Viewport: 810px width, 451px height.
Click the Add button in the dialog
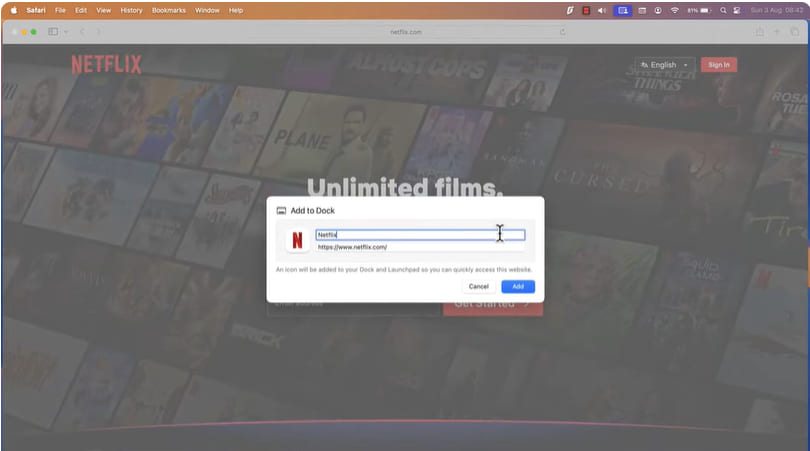[x=518, y=286]
